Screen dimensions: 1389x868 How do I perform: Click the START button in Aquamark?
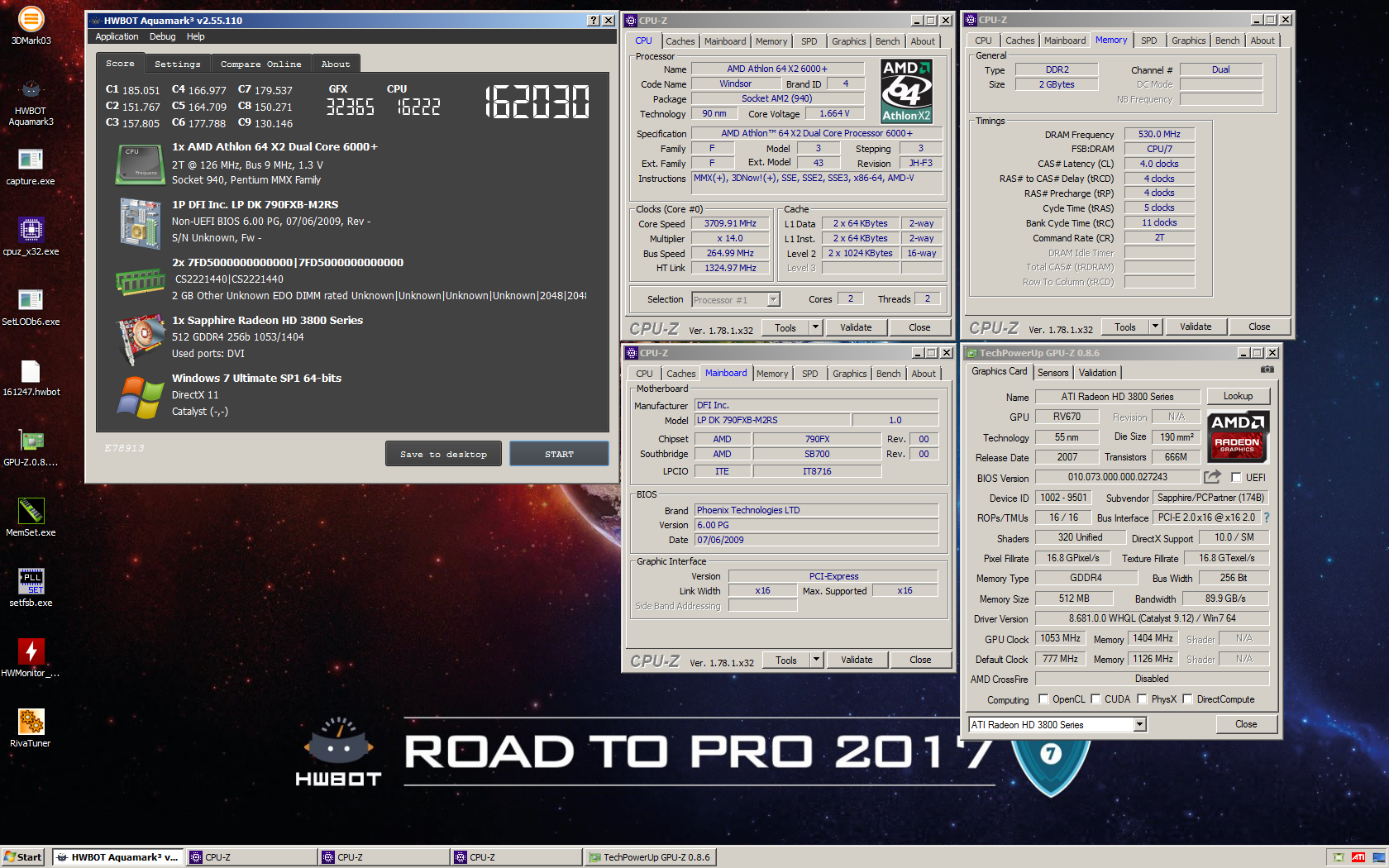(x=559, y=454)
